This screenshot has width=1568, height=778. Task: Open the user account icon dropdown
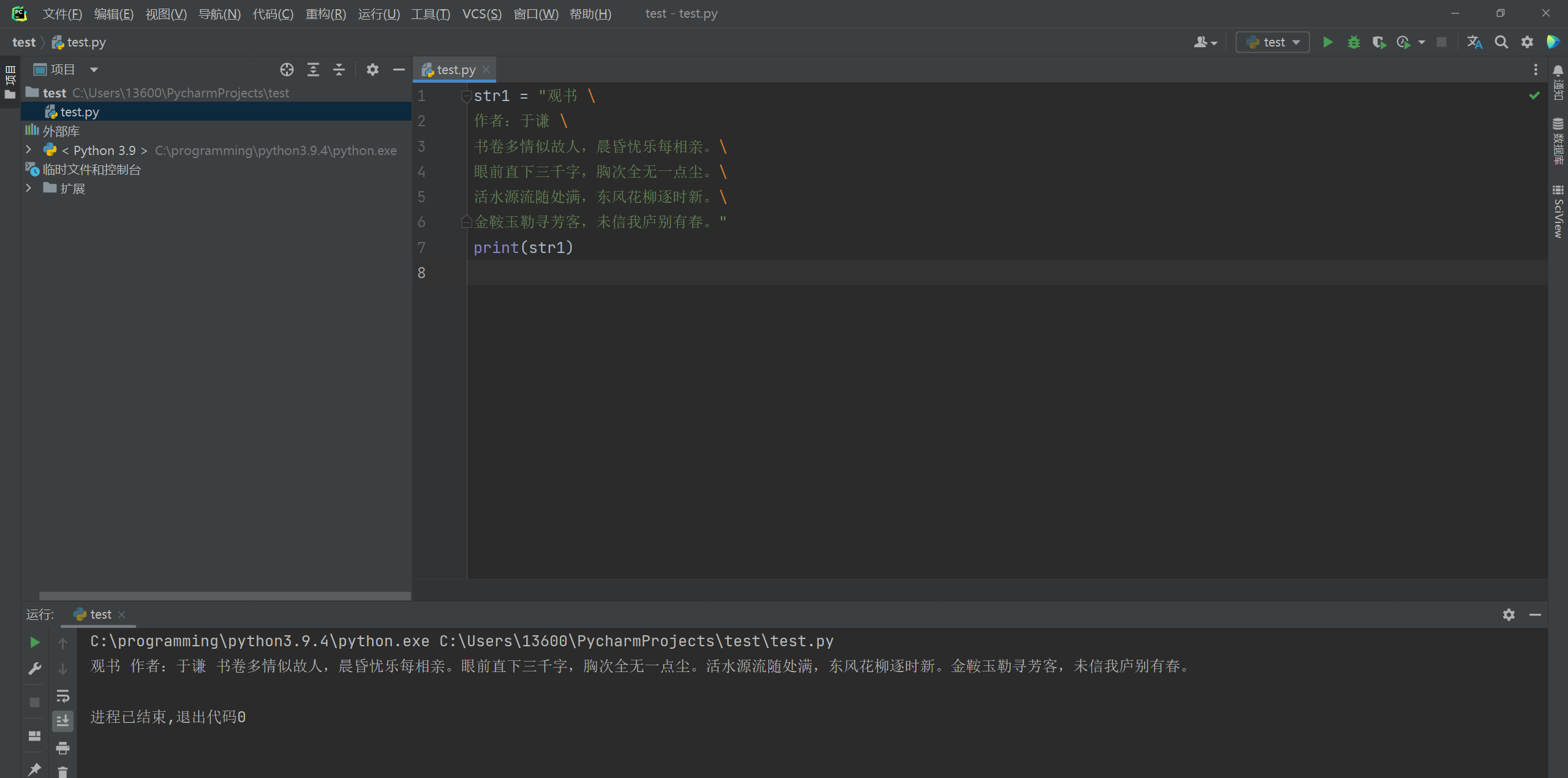coord(1205,42)
